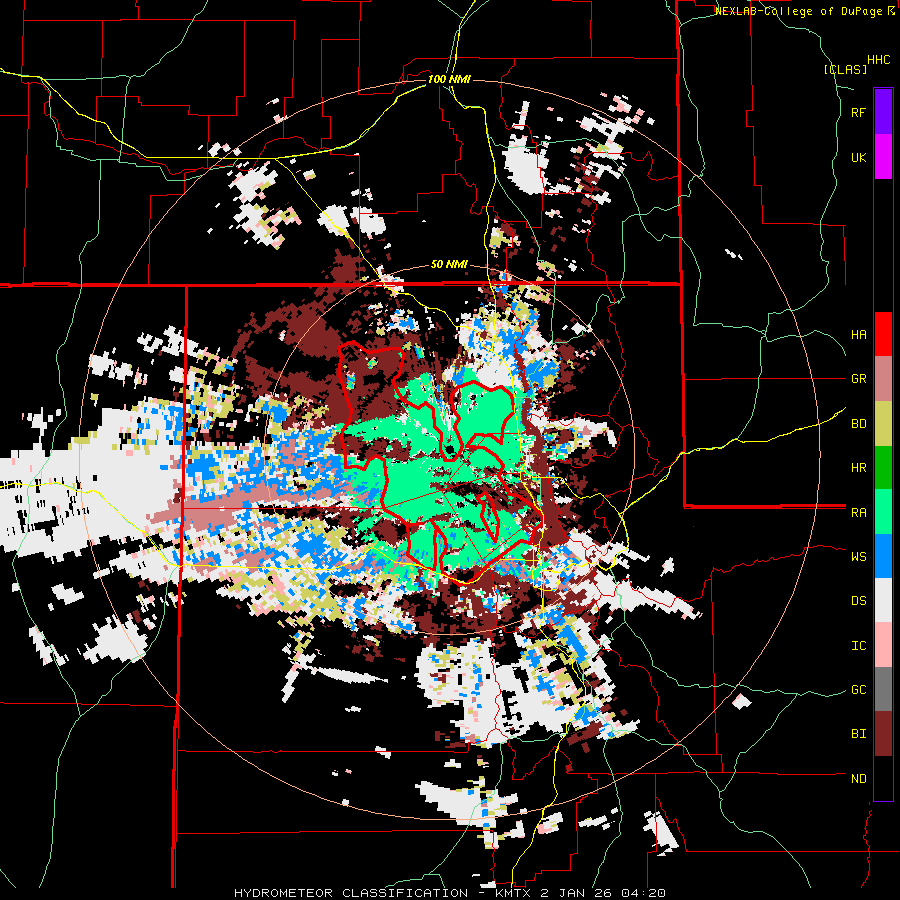The width and height of the screenshot is (900, 900).
Task: Click the black radar site dot
Action: tap(451, 449)
